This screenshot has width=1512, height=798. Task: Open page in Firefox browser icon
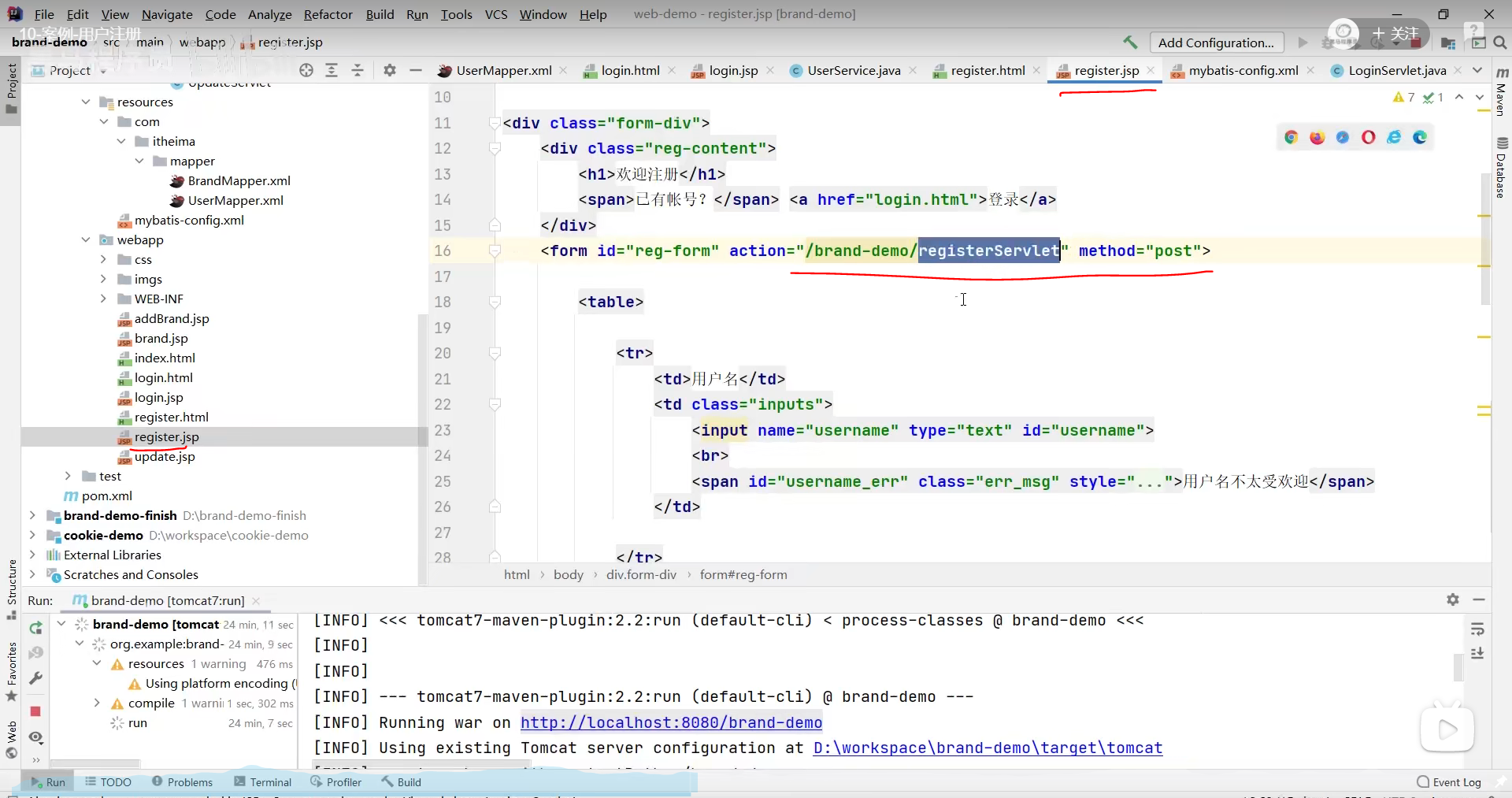(x=1317, y=138)
